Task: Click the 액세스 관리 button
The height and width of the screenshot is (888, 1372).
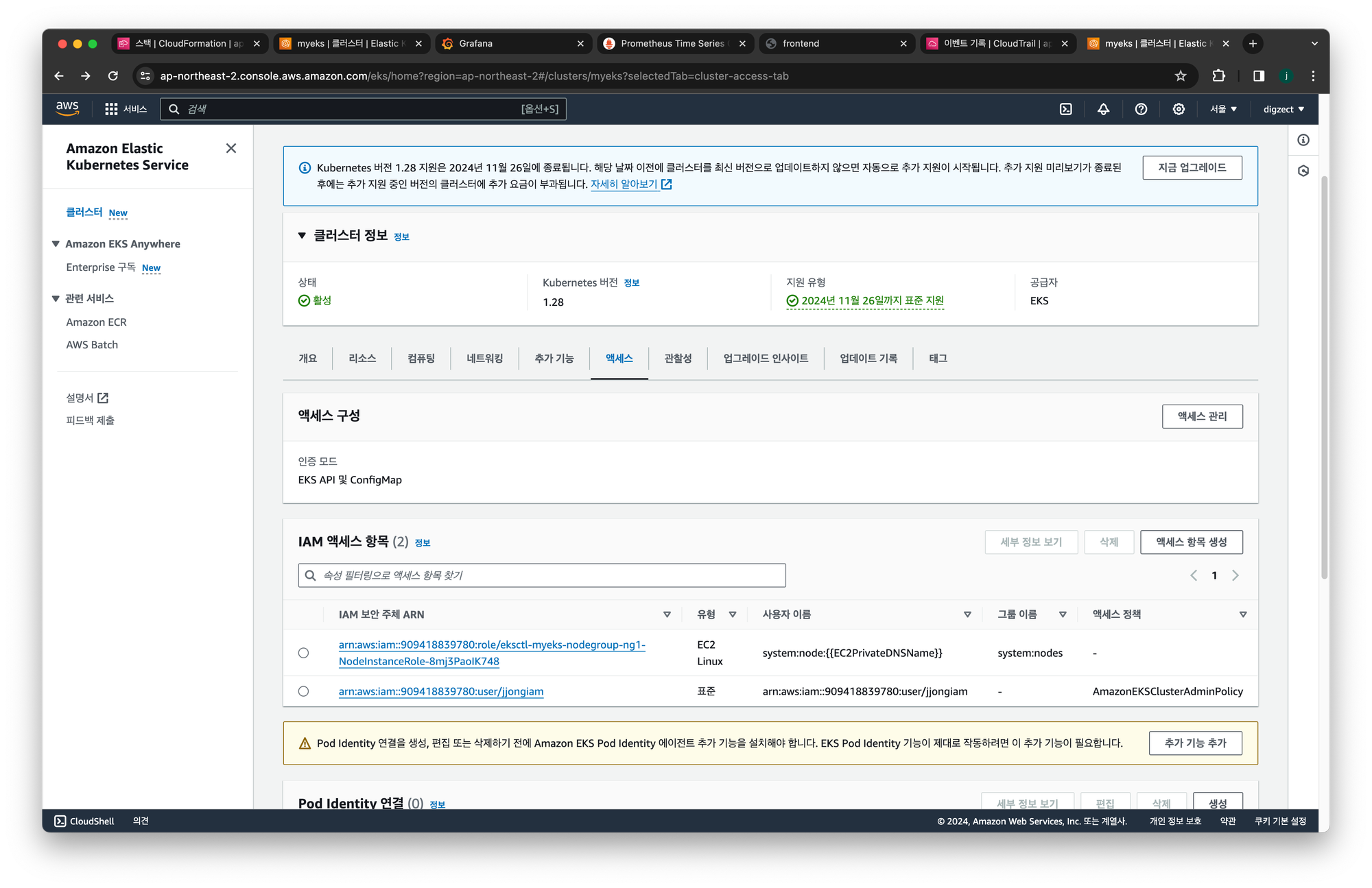Action: pyautogui.click(x=1203, y=416)
